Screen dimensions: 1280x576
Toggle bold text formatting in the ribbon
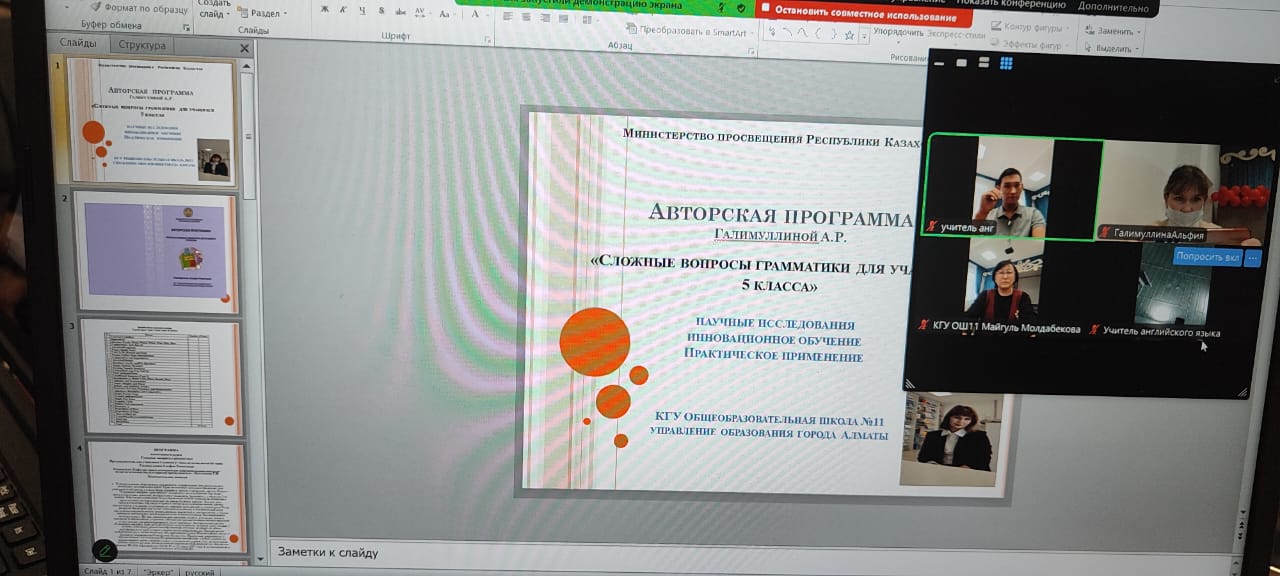coord(325,10)
